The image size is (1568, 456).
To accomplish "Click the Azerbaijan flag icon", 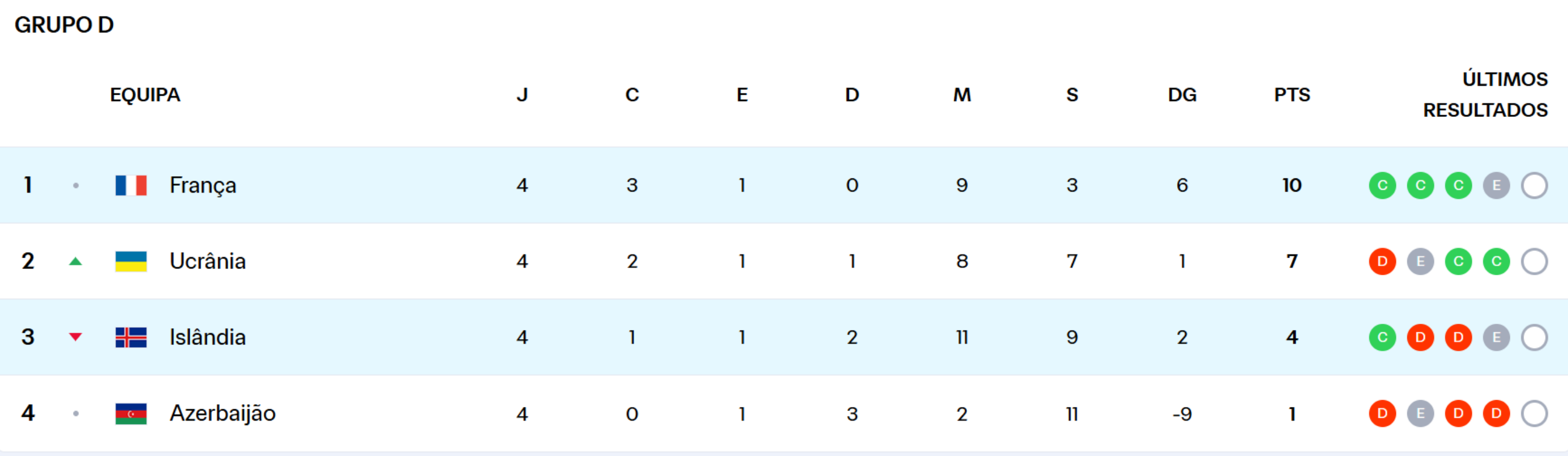I will click(x=131, y=413).
